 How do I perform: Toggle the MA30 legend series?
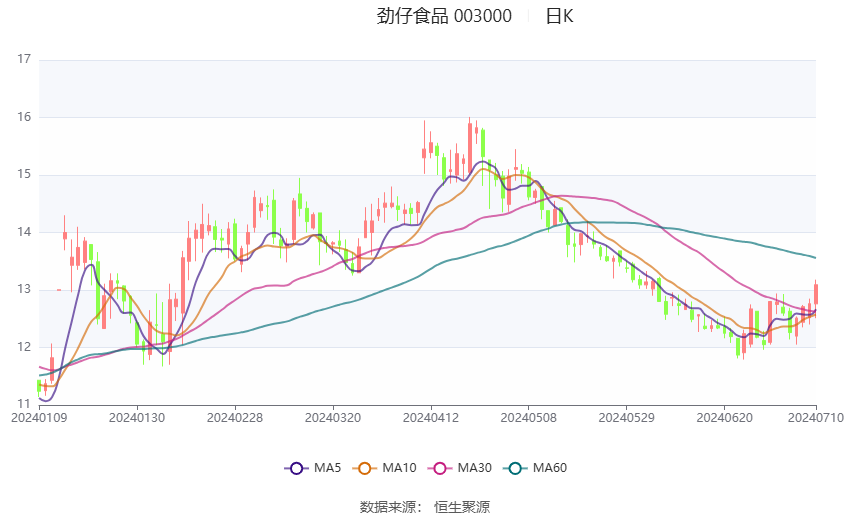pyautogui.click(x=460, y=468)
